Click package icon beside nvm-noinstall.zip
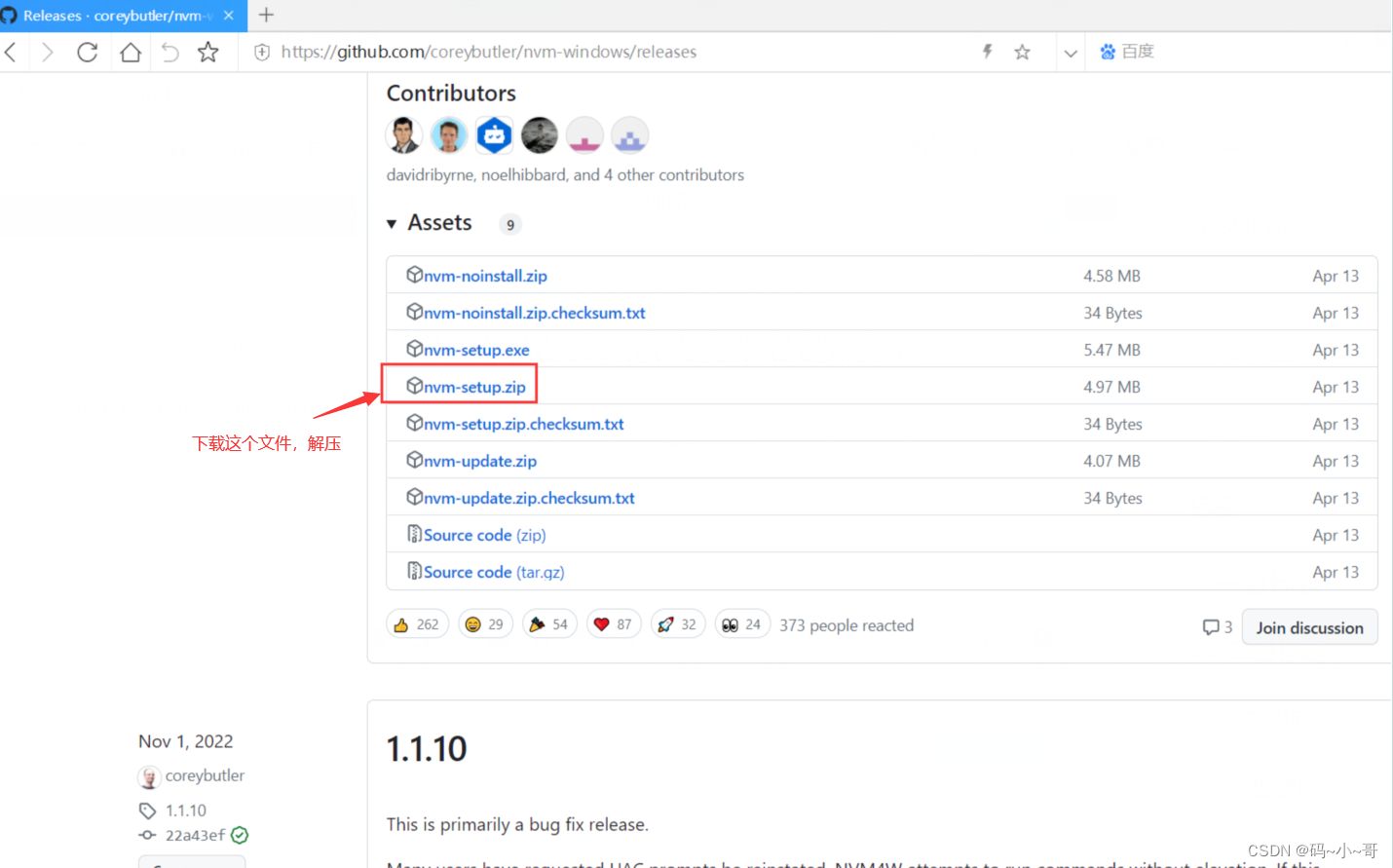1393x868 pixels. tap(414, 275)
